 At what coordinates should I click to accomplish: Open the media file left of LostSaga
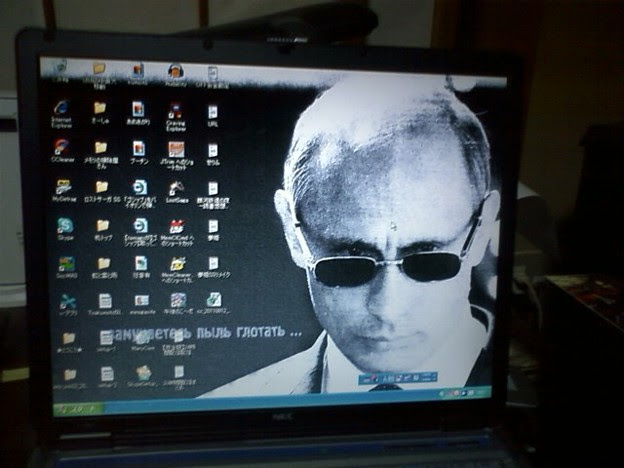[x=140, y=193]
